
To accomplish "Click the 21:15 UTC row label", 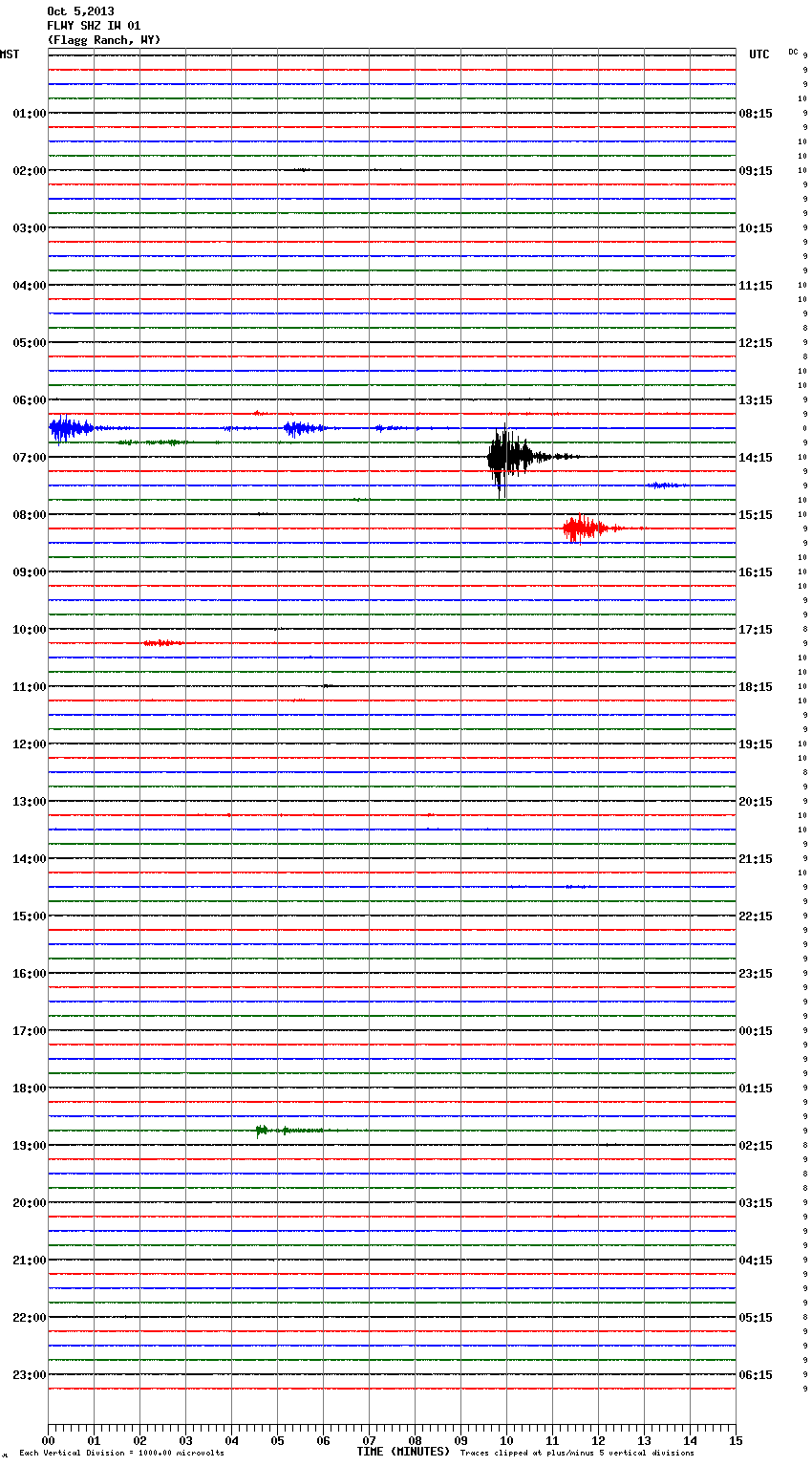I will tap(756, 859).
